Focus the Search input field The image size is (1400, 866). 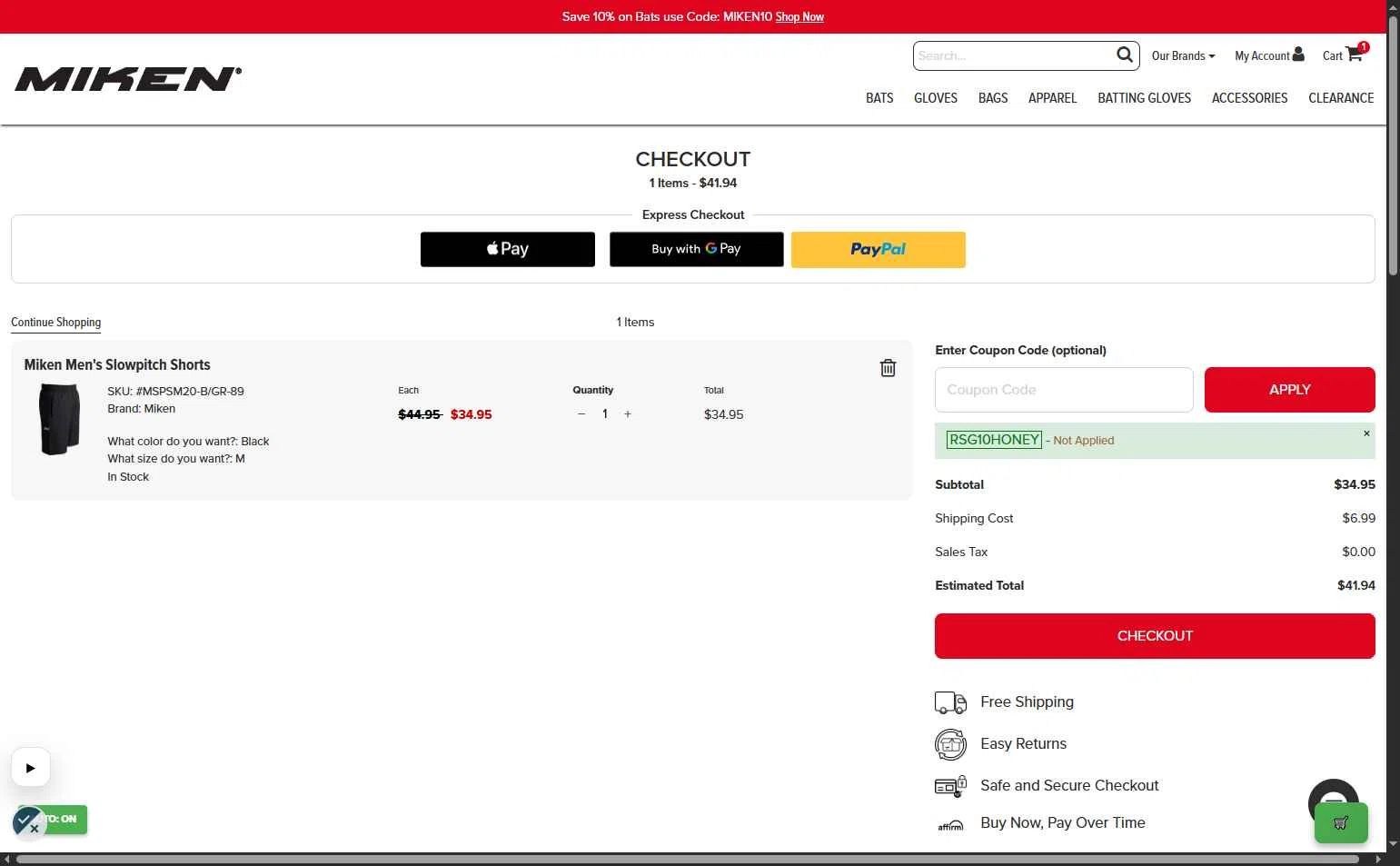1014,55
